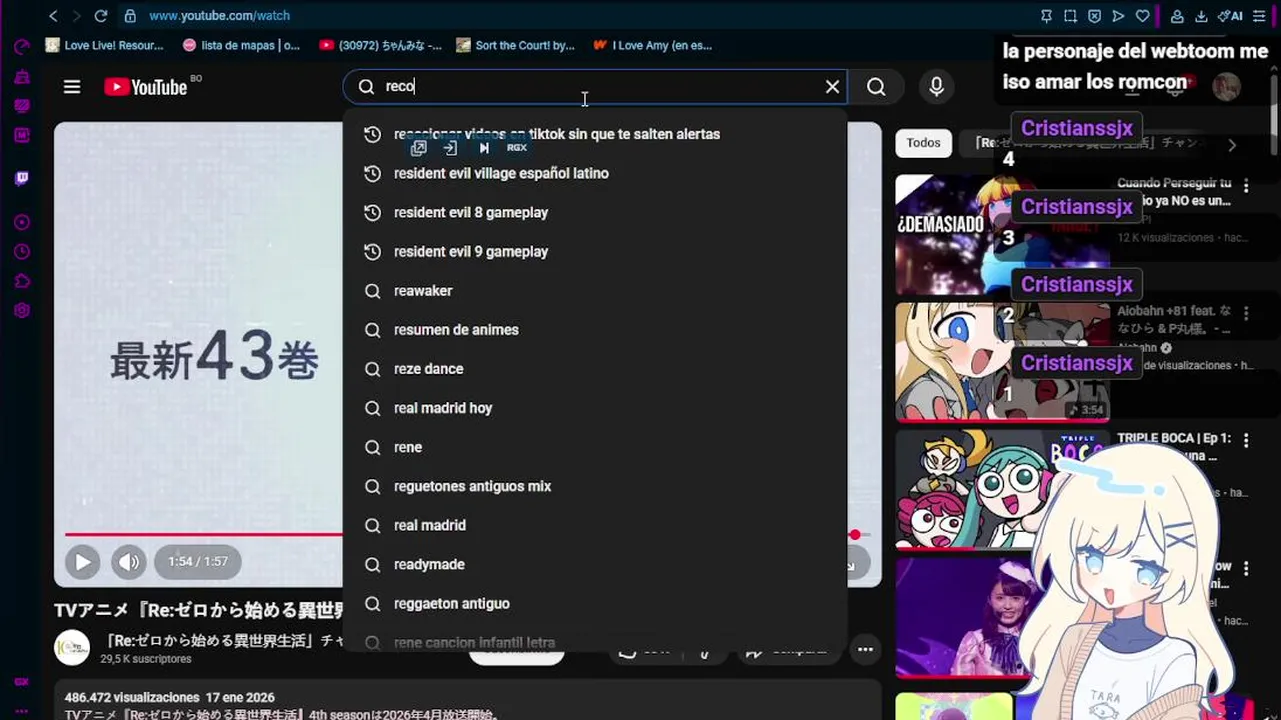Choose 'reguetones antiguos mix' suggestion
This screenshot has width=1281, height=720.
595,486
